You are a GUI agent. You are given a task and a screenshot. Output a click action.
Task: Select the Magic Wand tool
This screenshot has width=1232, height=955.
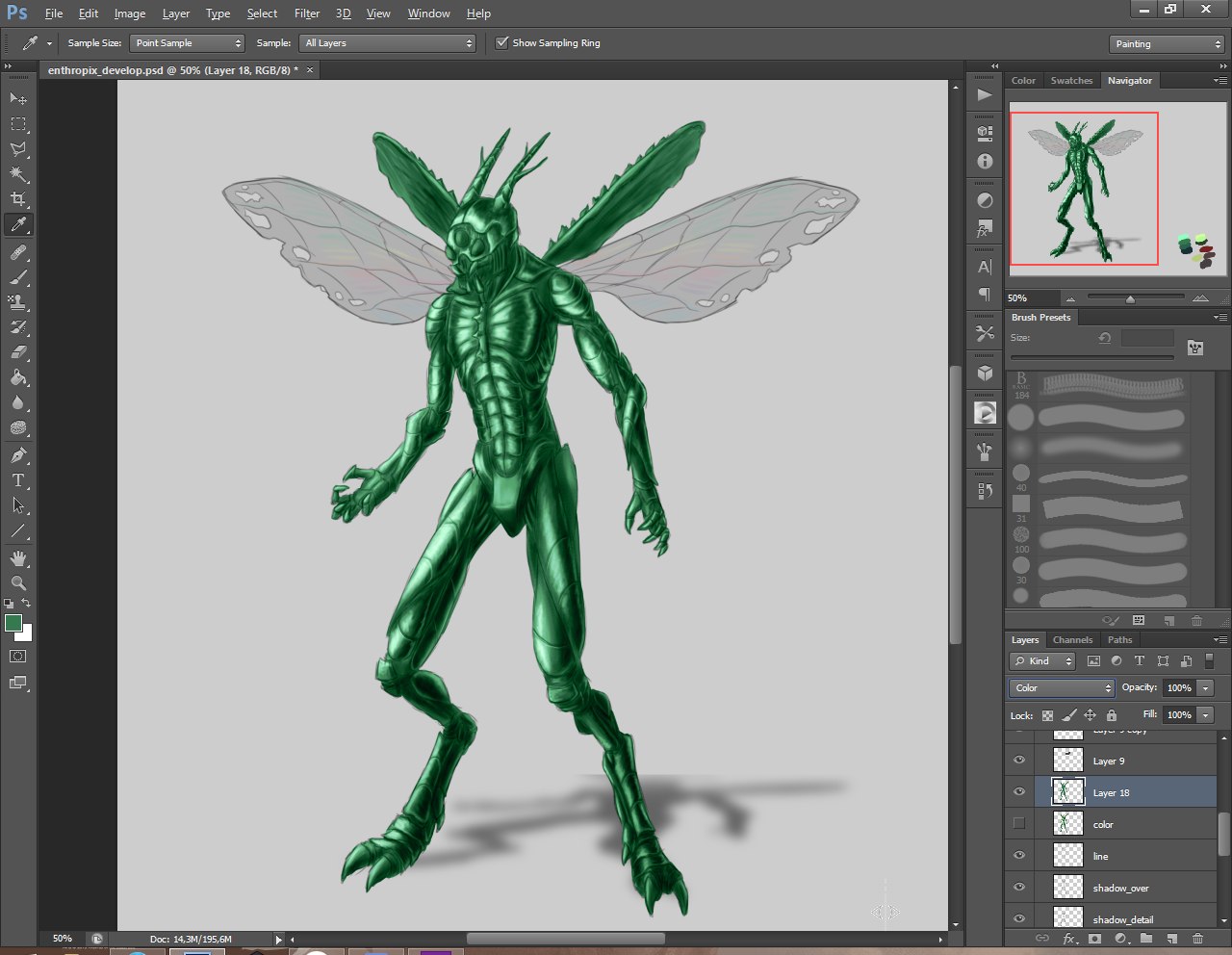(x=18, y=174)
